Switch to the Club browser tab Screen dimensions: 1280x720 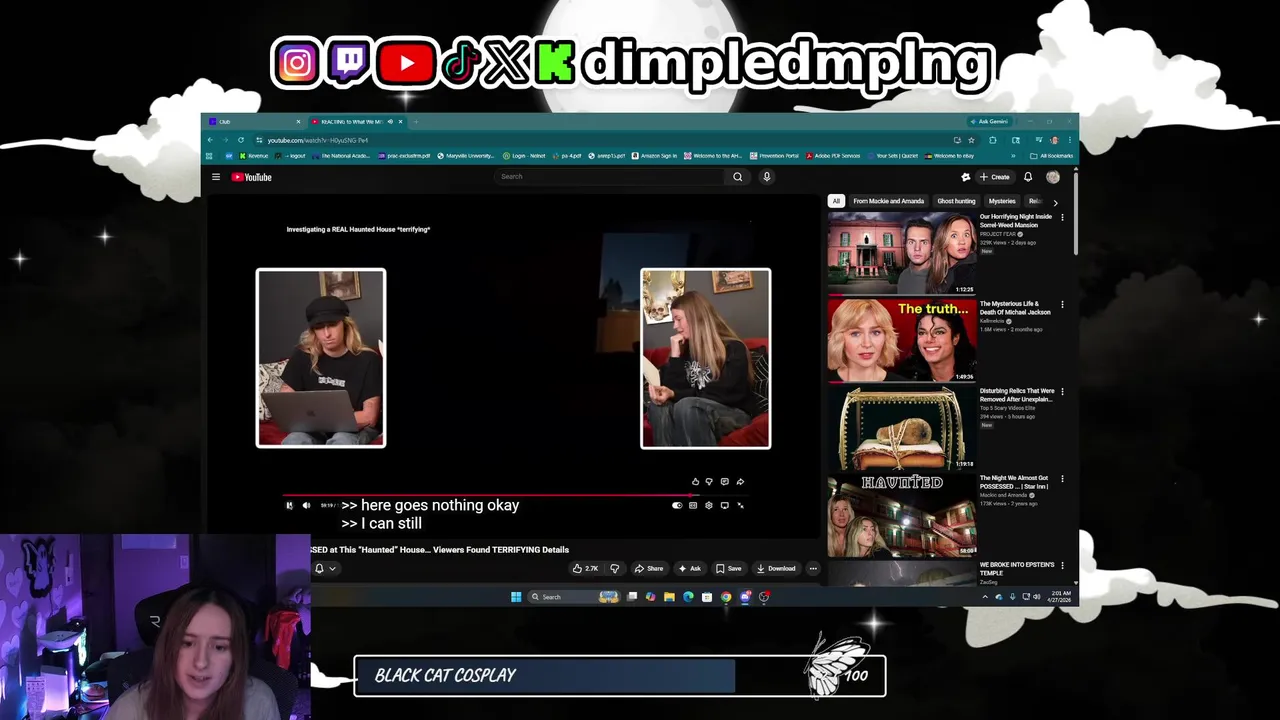(x=253, y=122)
